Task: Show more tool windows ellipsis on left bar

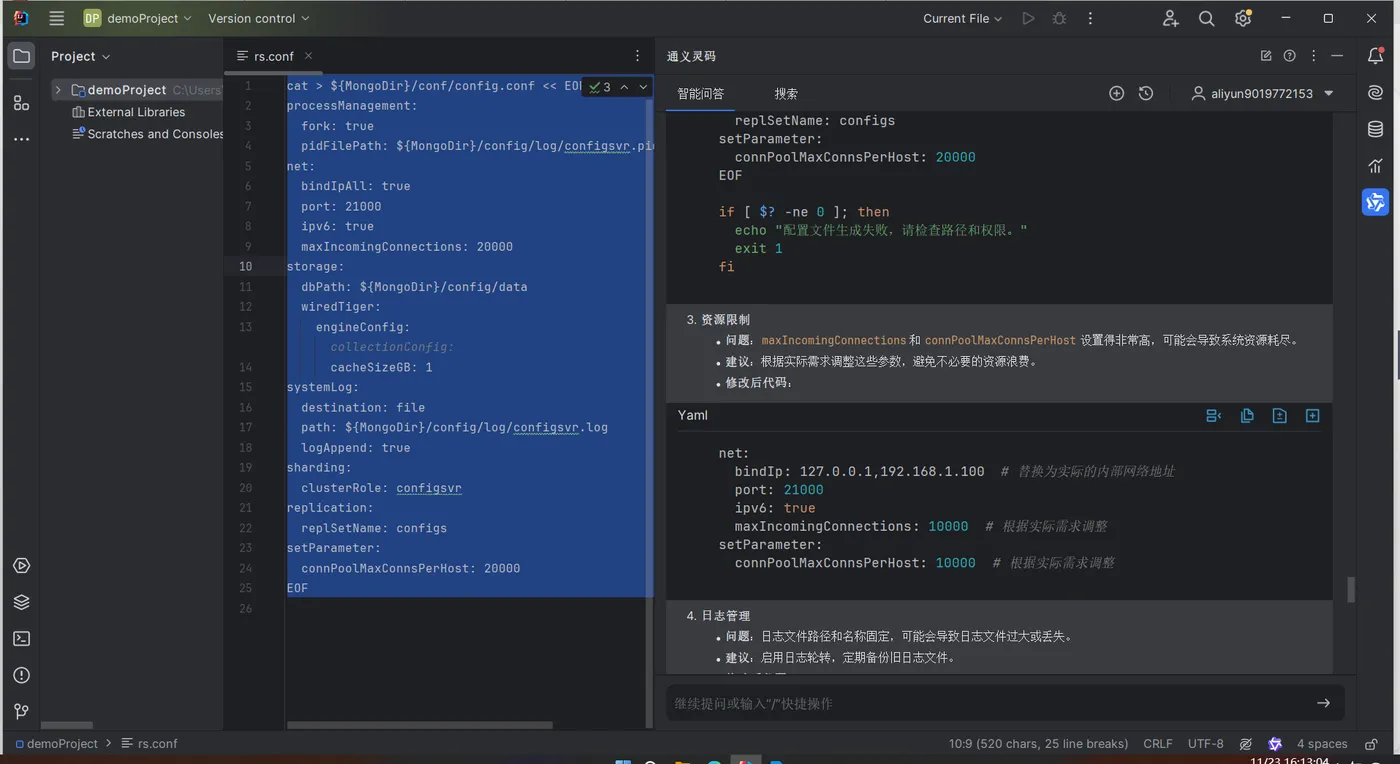Action: click(21, 139)
